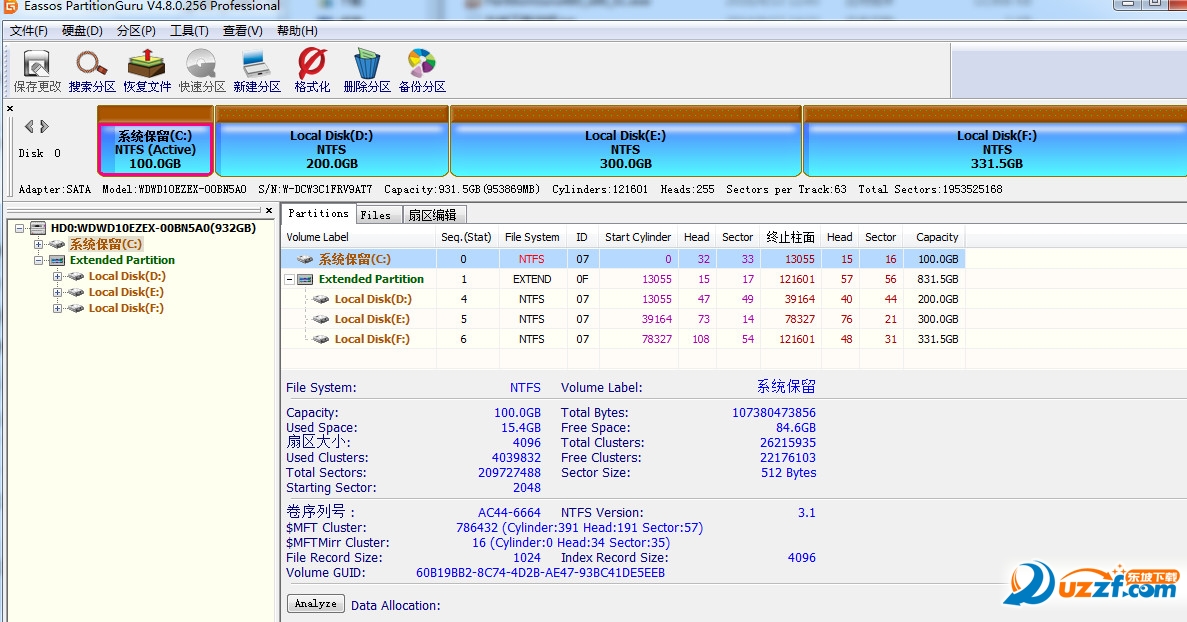Select the Local Disk(E:) label in the tree
This screenshot has width=1187, height=622.
point(126,292)
